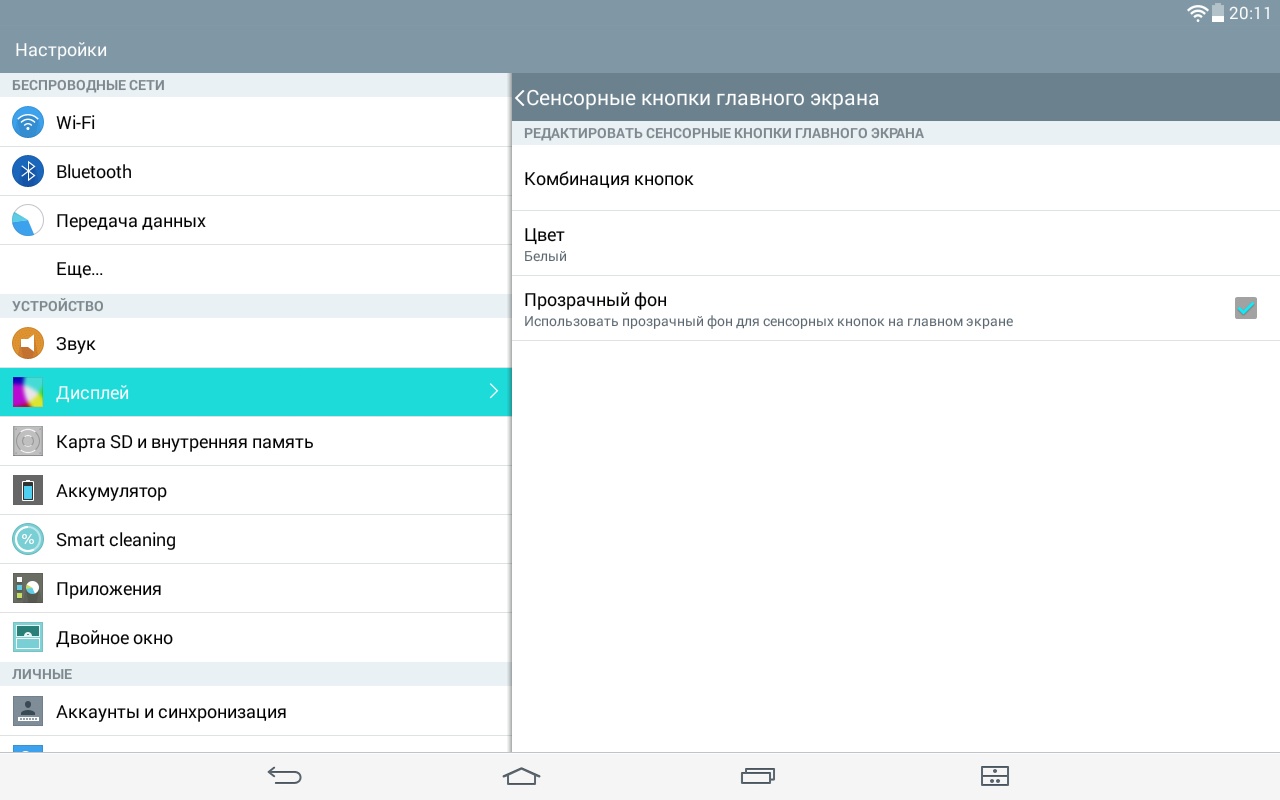The height and width of the screenshot is (800, 1280).
Task: Tap the data usage pie icon
Action: (28, 220)
